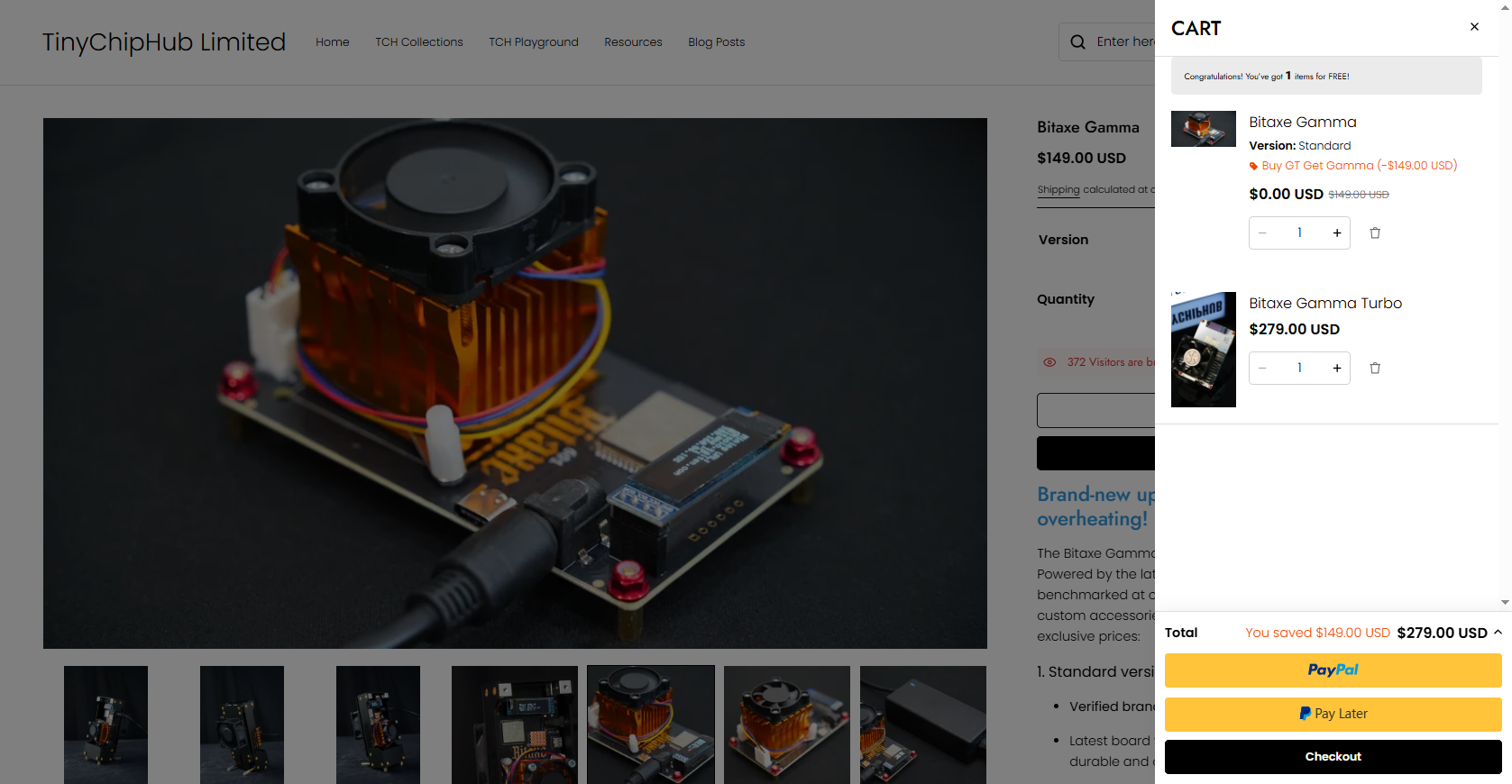Close the cart drawer
This screenshot has height=784, width=1512.
[x=1474, y=27]
